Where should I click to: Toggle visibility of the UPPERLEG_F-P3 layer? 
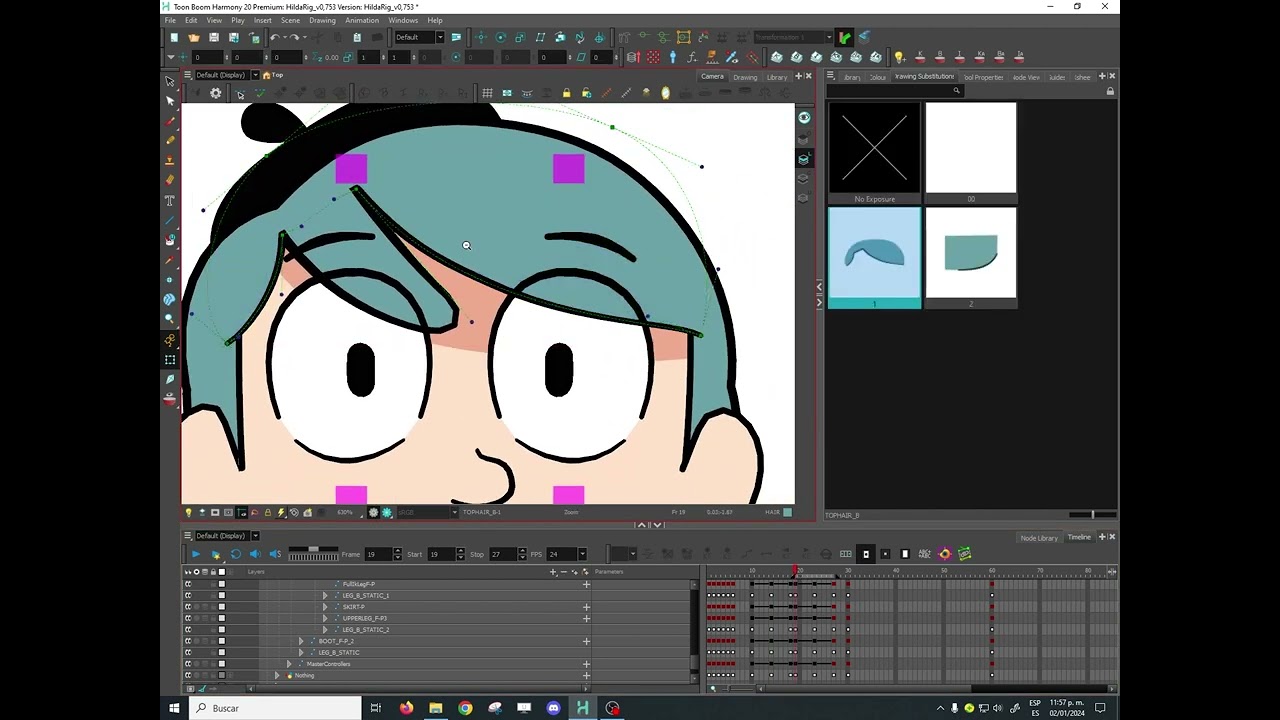[187, 618]
